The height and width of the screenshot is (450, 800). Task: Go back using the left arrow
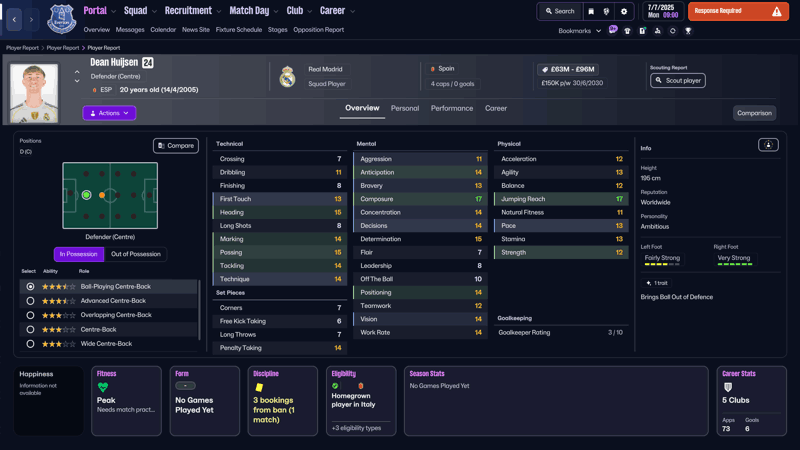[x=14, y=19]
